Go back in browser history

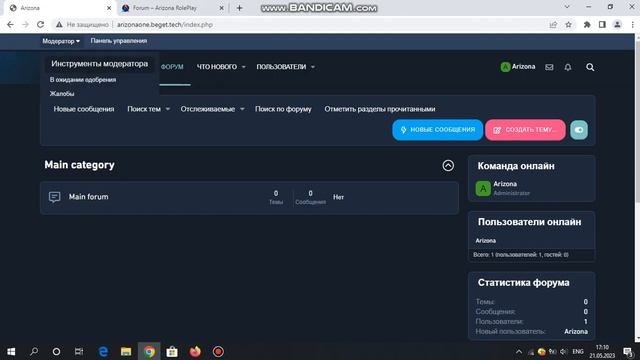10,24
